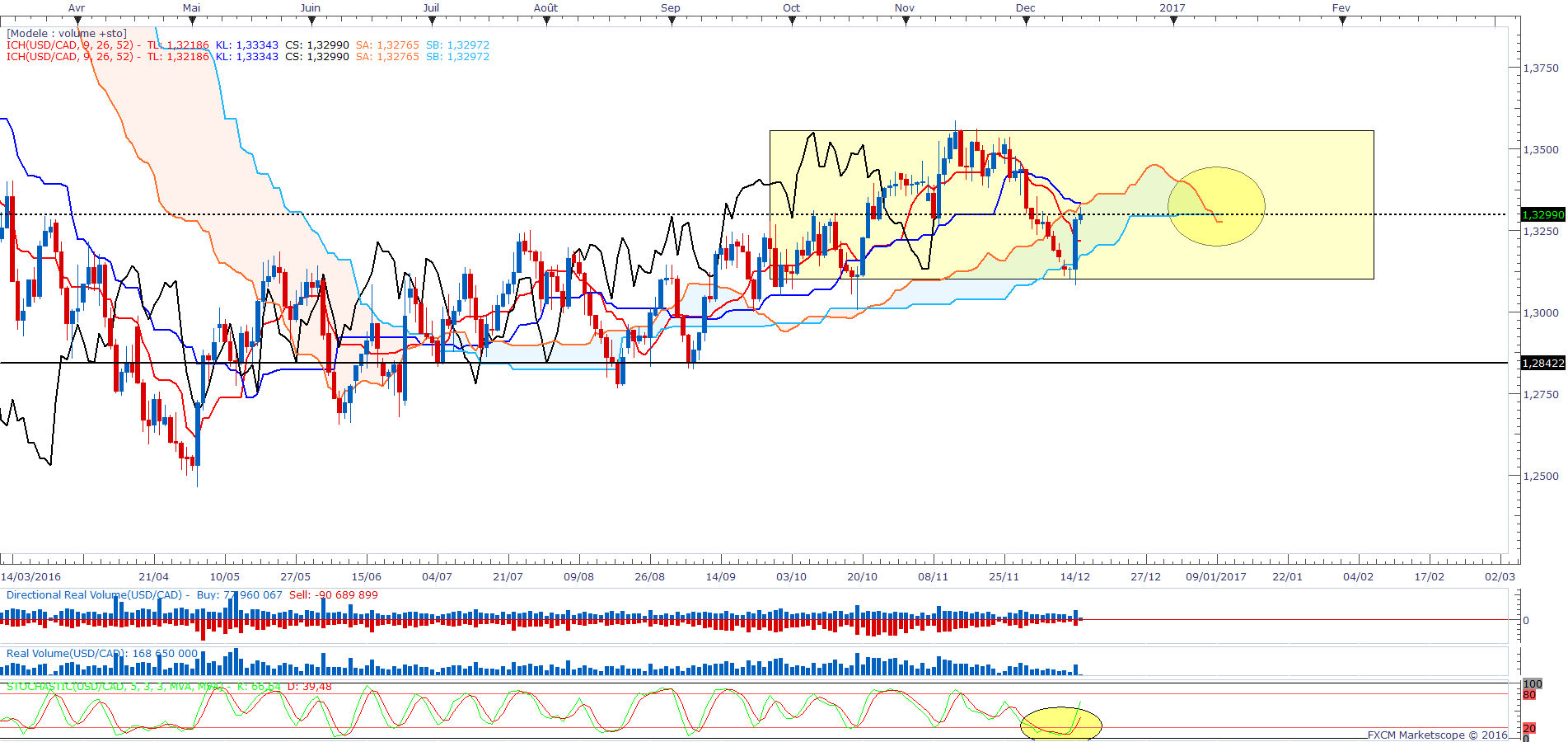
Task: Select the "Directional Real Volume(USD/CAD)" indicator label
Action: pyautogui.click(x=94, y=595)
